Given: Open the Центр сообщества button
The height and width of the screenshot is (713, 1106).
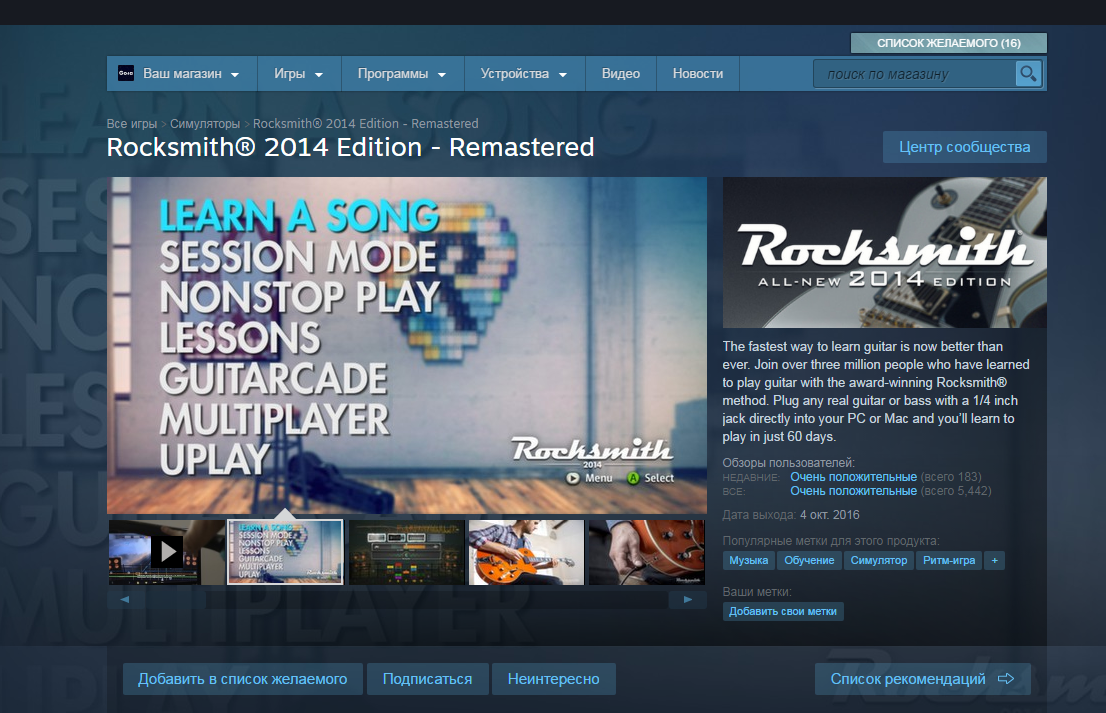Looking at the screenshot, I should 964,147.
